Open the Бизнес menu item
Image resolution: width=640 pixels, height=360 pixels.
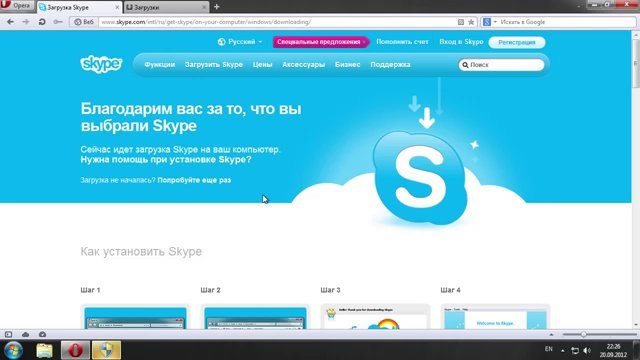[x=347, y=64]
